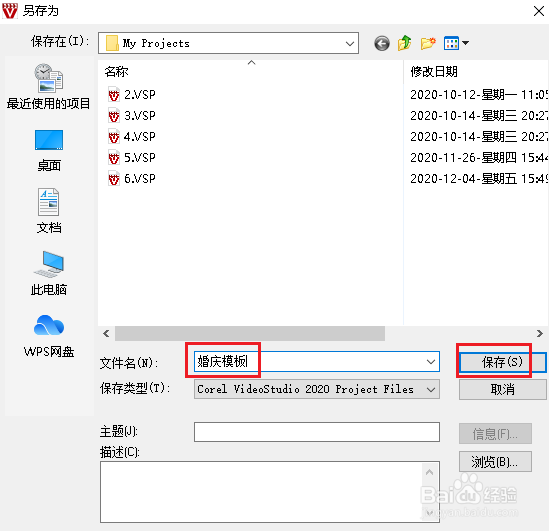This screenshot has height=531, width=549.
Task: Click the 主题(J) subject input field
Action: point(317,432)
